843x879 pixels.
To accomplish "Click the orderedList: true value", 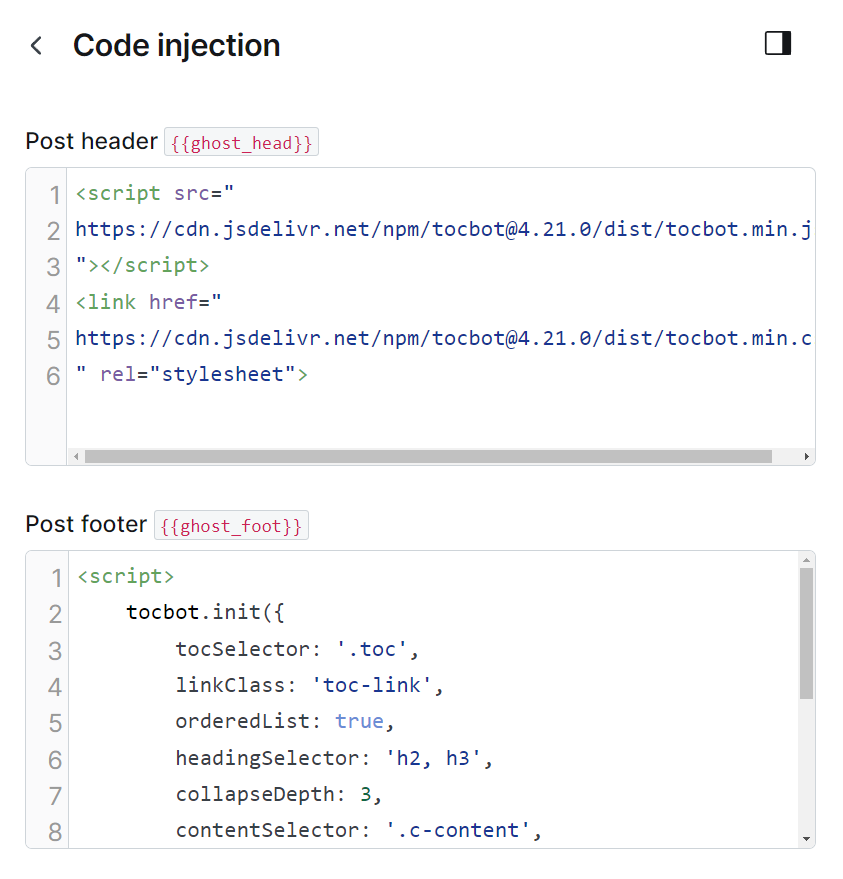I will 359,721.
